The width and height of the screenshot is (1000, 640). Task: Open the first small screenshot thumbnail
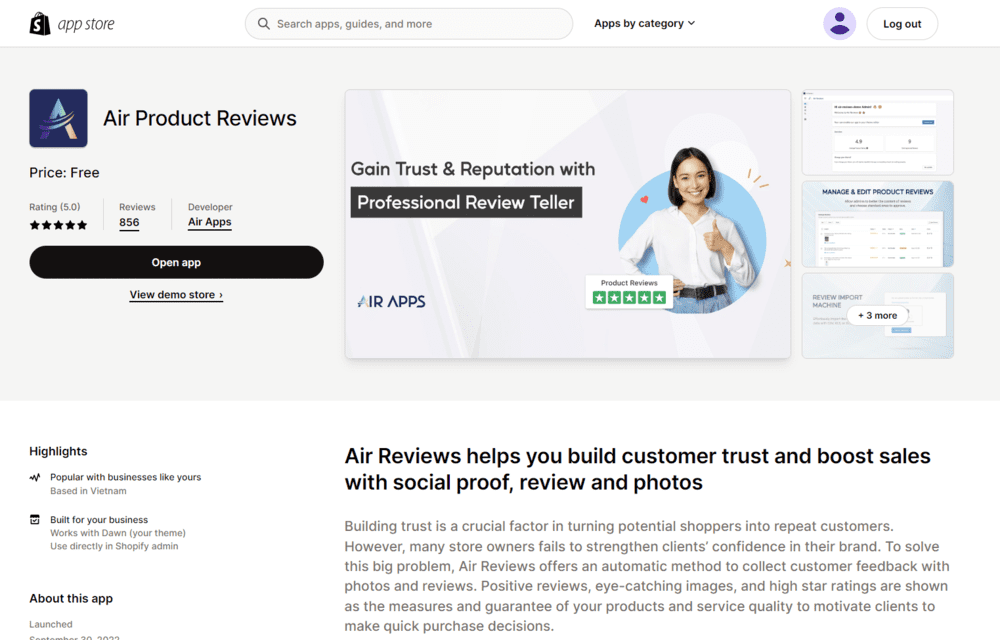coord(877,132)
